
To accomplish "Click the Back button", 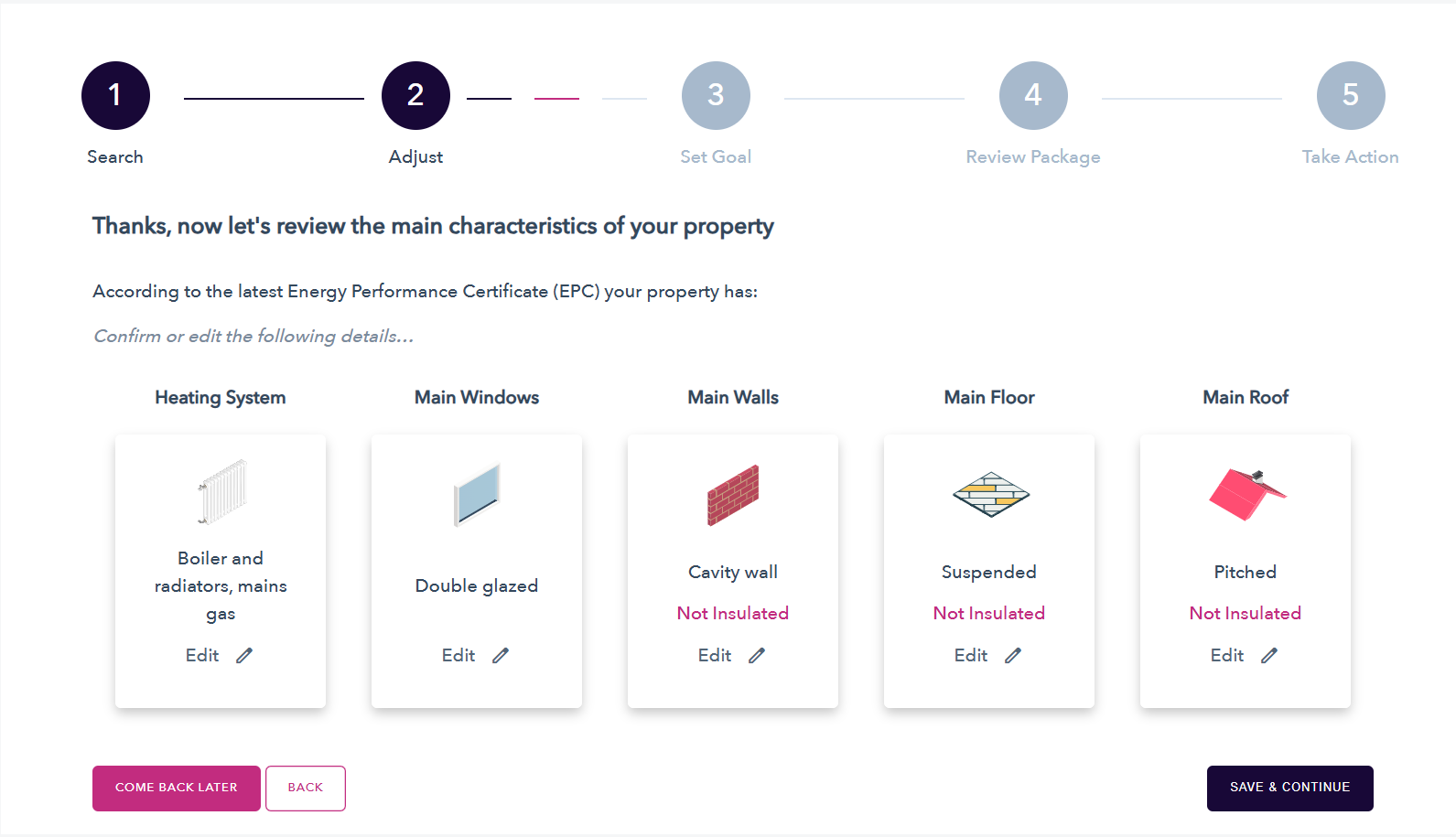I will (x=306, y=788).
